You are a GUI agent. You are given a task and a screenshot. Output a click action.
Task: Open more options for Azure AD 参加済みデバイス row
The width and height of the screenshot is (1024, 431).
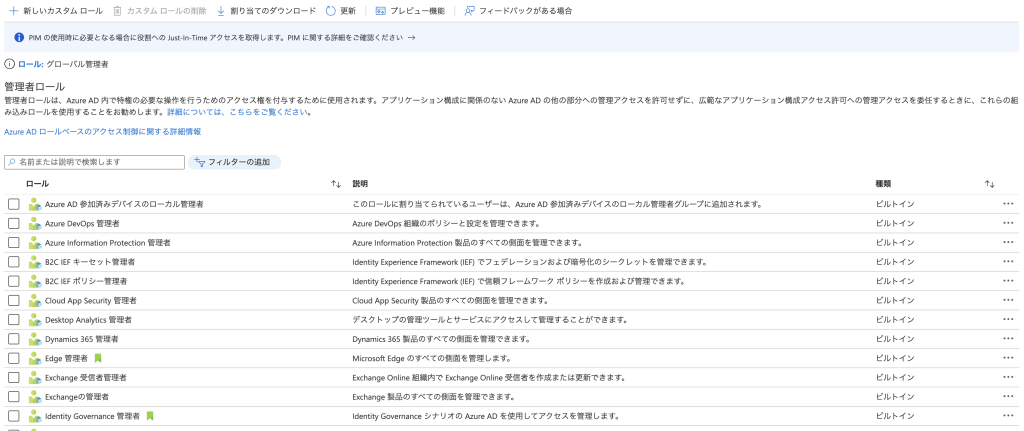pos(1008,204)
